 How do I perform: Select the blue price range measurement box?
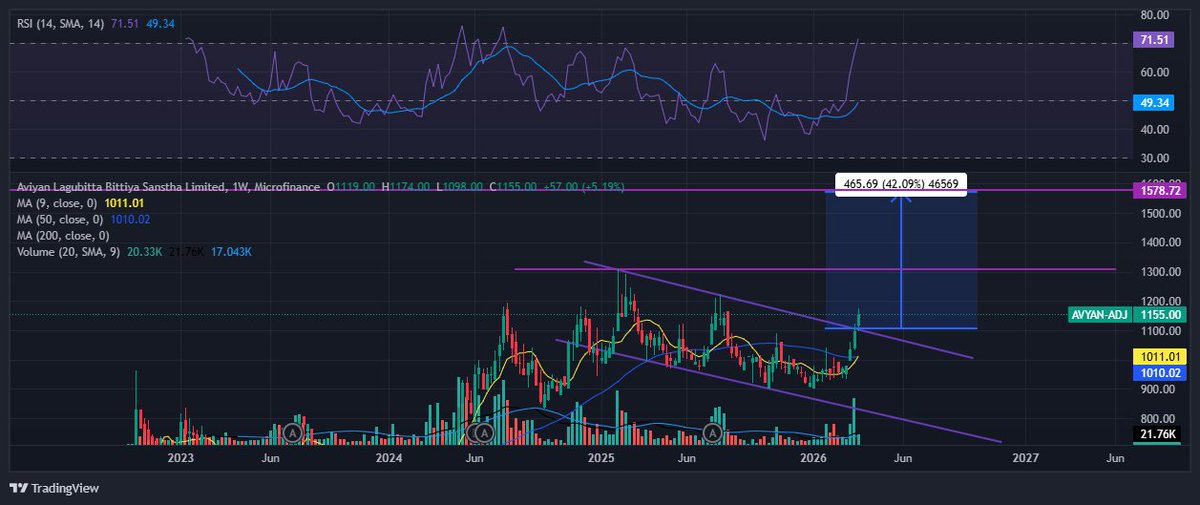901,258
